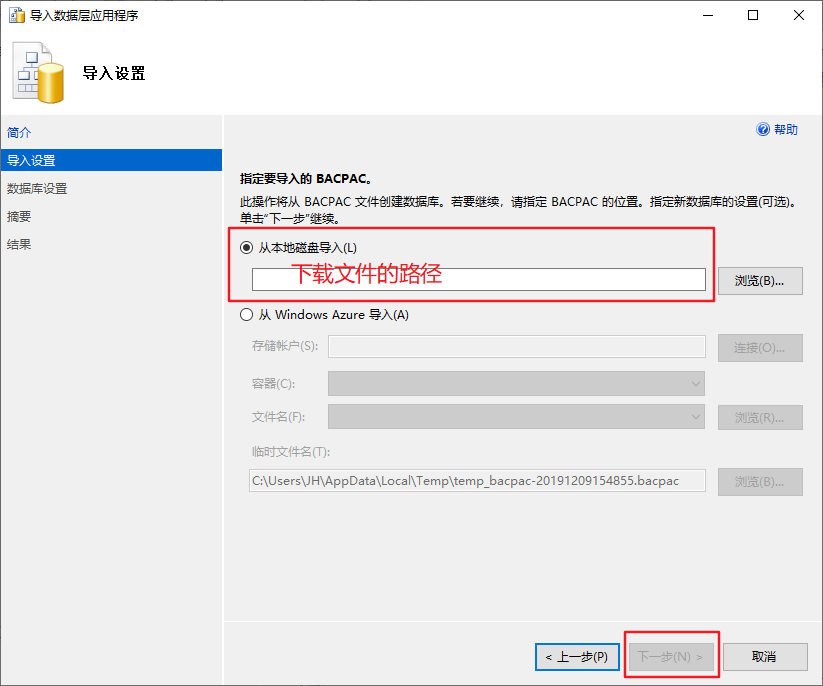Click 浏览(B)... next to local disk path
Viewport: 823px width, 686px height.
(x=760, y=281)
